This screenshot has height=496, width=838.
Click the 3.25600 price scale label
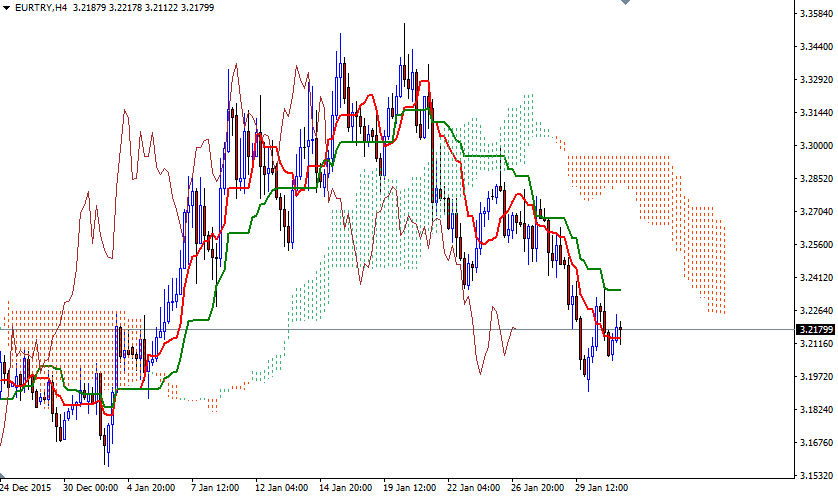pos(816,245)
